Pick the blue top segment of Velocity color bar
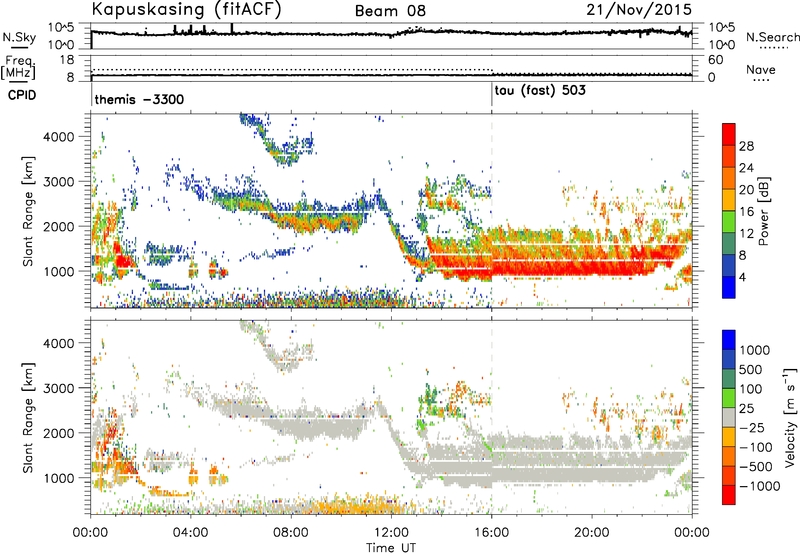Viewport: 800px width, 554px height. 729,339
